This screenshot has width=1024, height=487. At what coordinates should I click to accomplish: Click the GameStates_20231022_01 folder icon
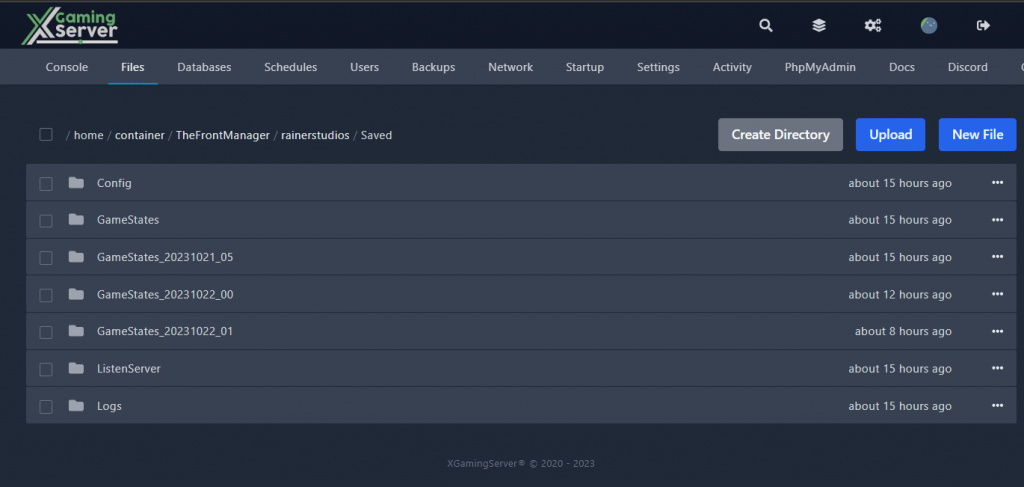coord(76,331)
